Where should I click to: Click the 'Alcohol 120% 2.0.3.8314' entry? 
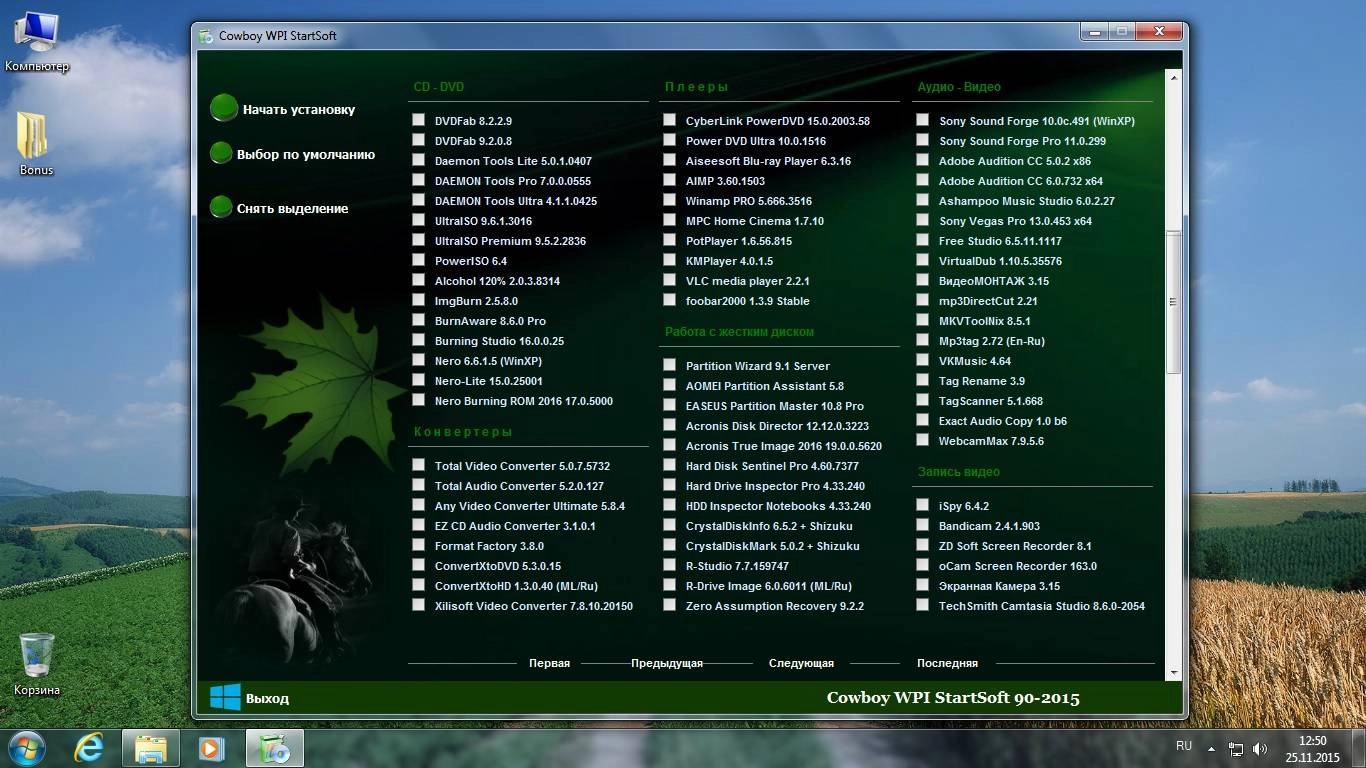coord(497,281)
